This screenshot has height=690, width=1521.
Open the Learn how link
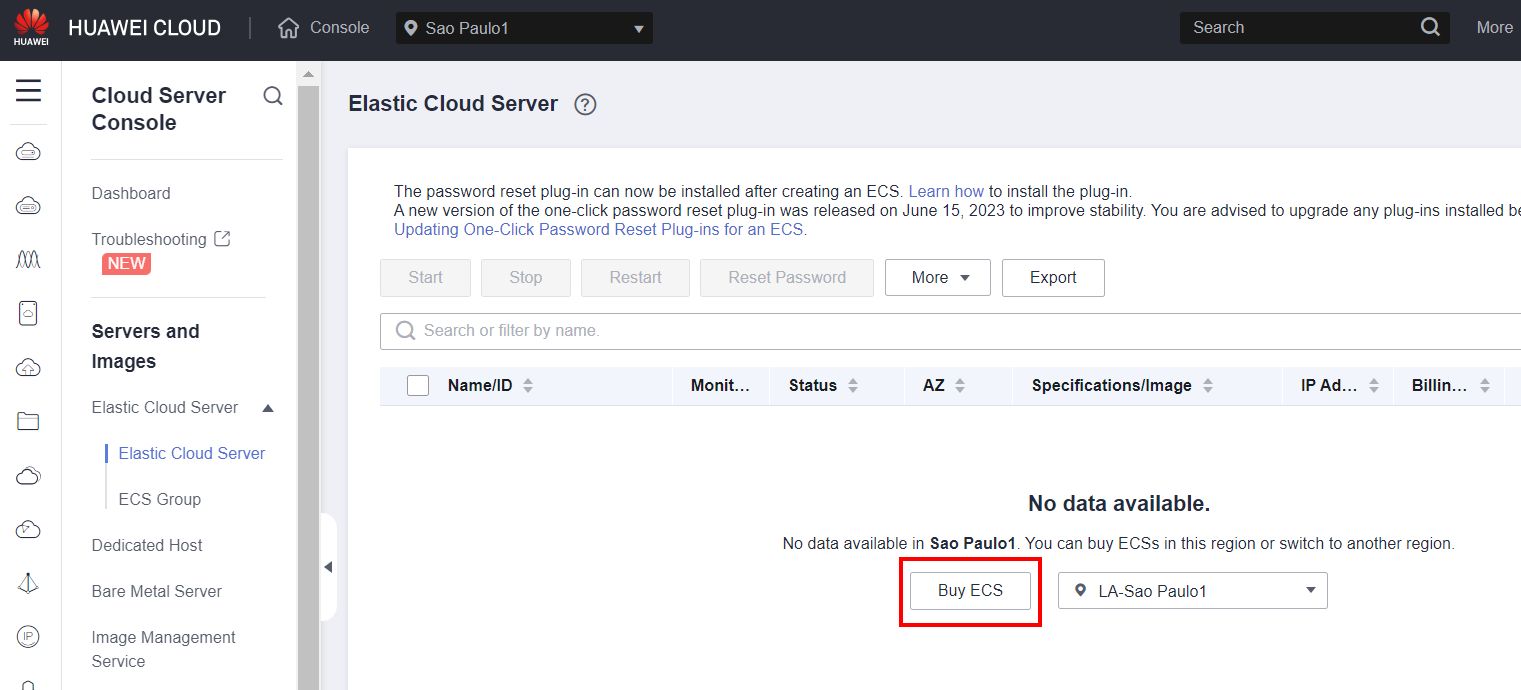click(x=948, y=191)
